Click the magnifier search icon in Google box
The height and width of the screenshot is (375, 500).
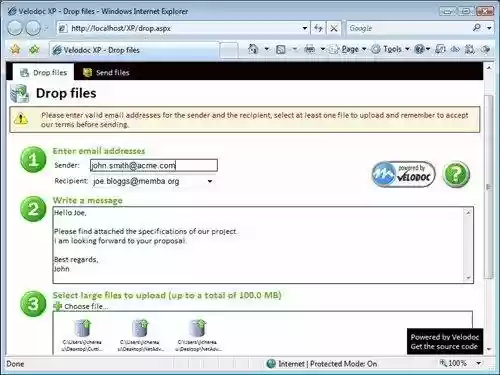coord(477,28)
